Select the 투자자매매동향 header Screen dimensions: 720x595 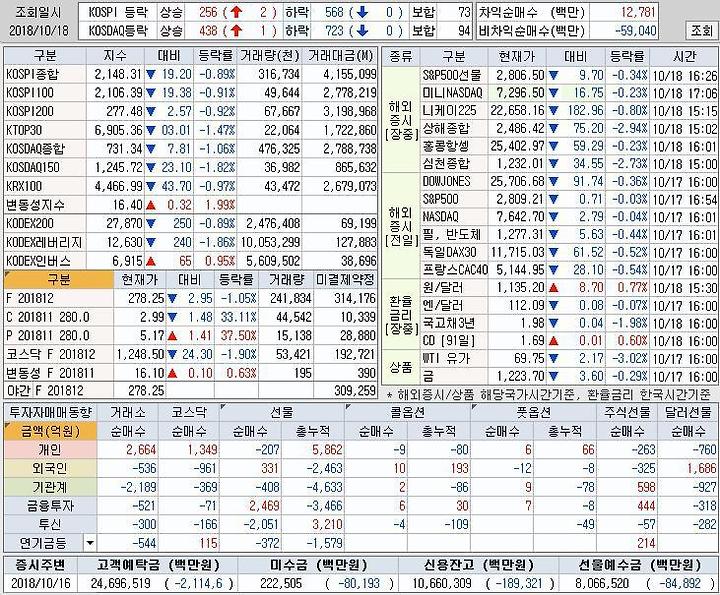pos(50,412)
